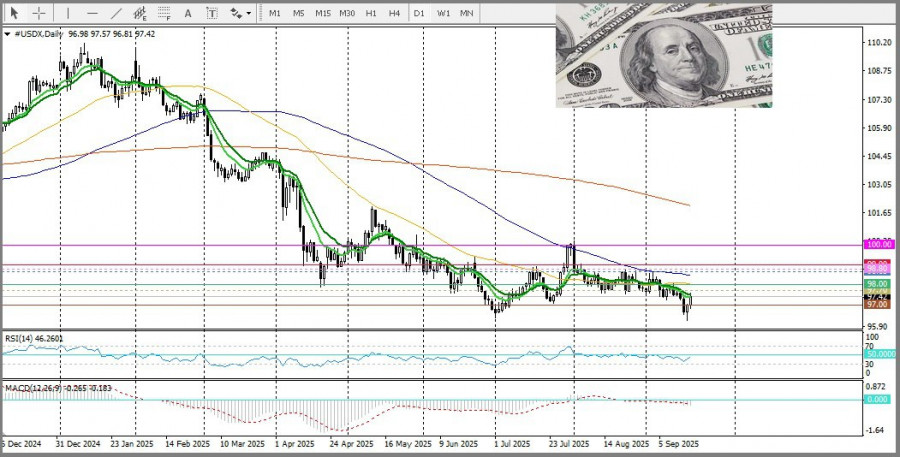Select the text 'A' tool
900x457 pixels.
point(189,13)
